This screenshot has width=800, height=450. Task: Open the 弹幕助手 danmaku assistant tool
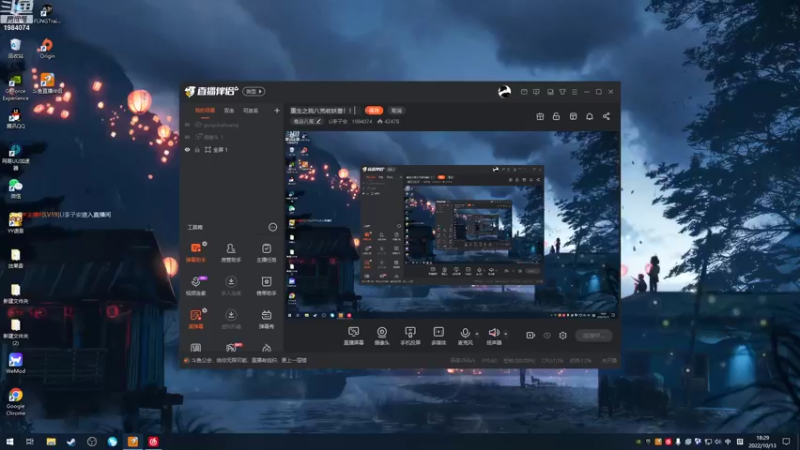[196, 252]
